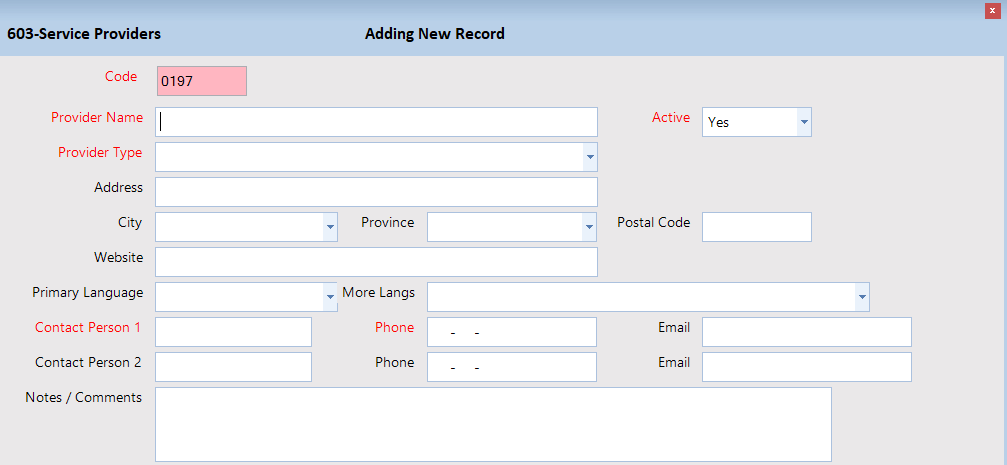
Task: Click inside the Notes / Comments box
Action: tap(493, 424)
